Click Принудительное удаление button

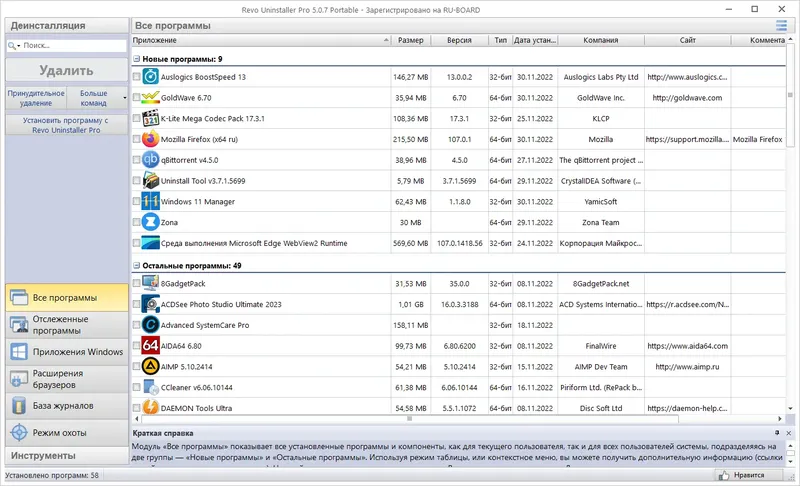[x=36, y=98]
